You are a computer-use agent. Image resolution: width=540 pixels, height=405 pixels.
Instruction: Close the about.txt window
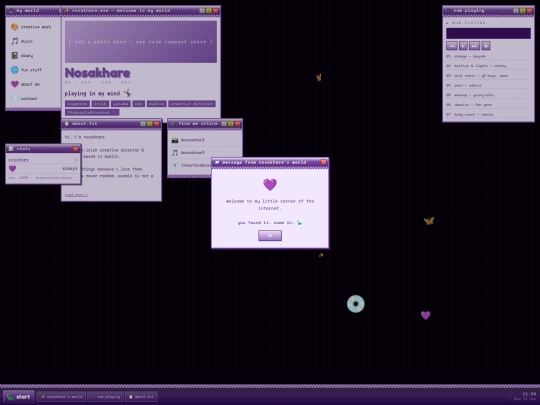click(x=157, y=124)
